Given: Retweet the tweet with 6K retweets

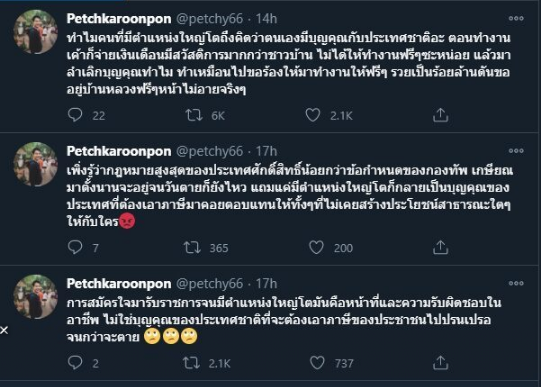Looking at the screenshot, I should [x=194, y=115].
